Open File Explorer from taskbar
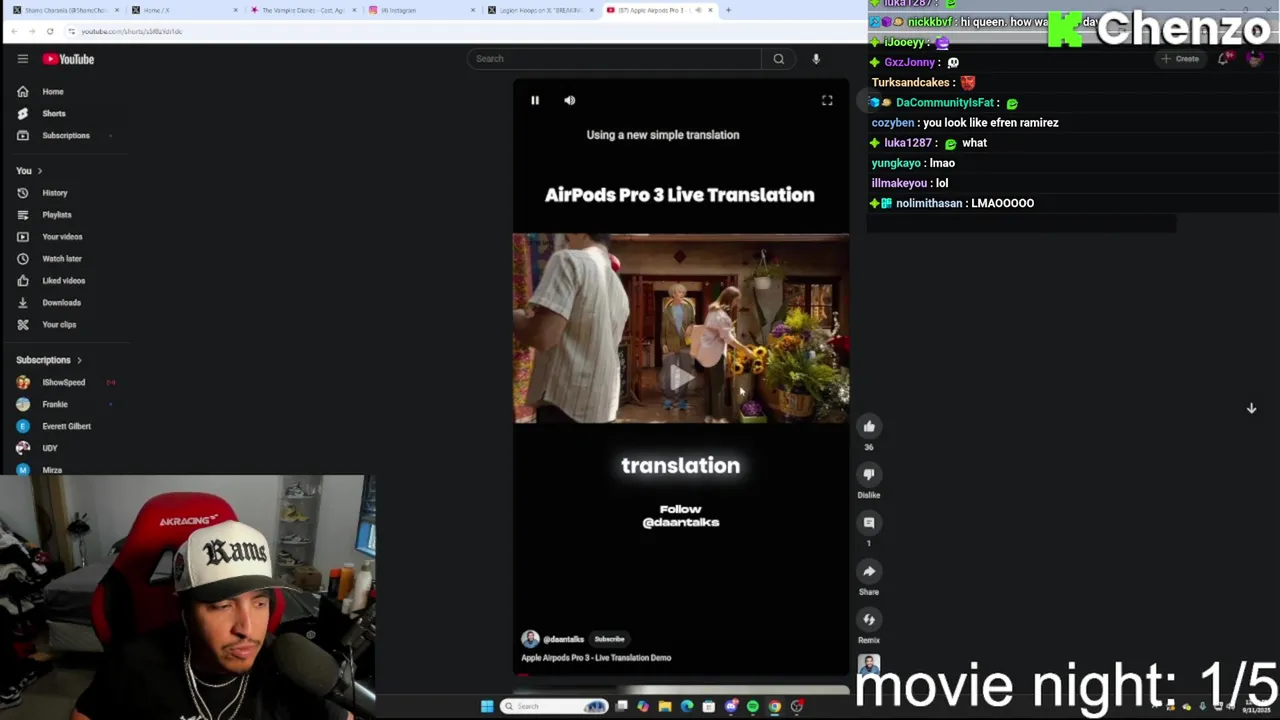Image resolution: width=1280 pixels, height=720 pixels. (x=665, y=706)
